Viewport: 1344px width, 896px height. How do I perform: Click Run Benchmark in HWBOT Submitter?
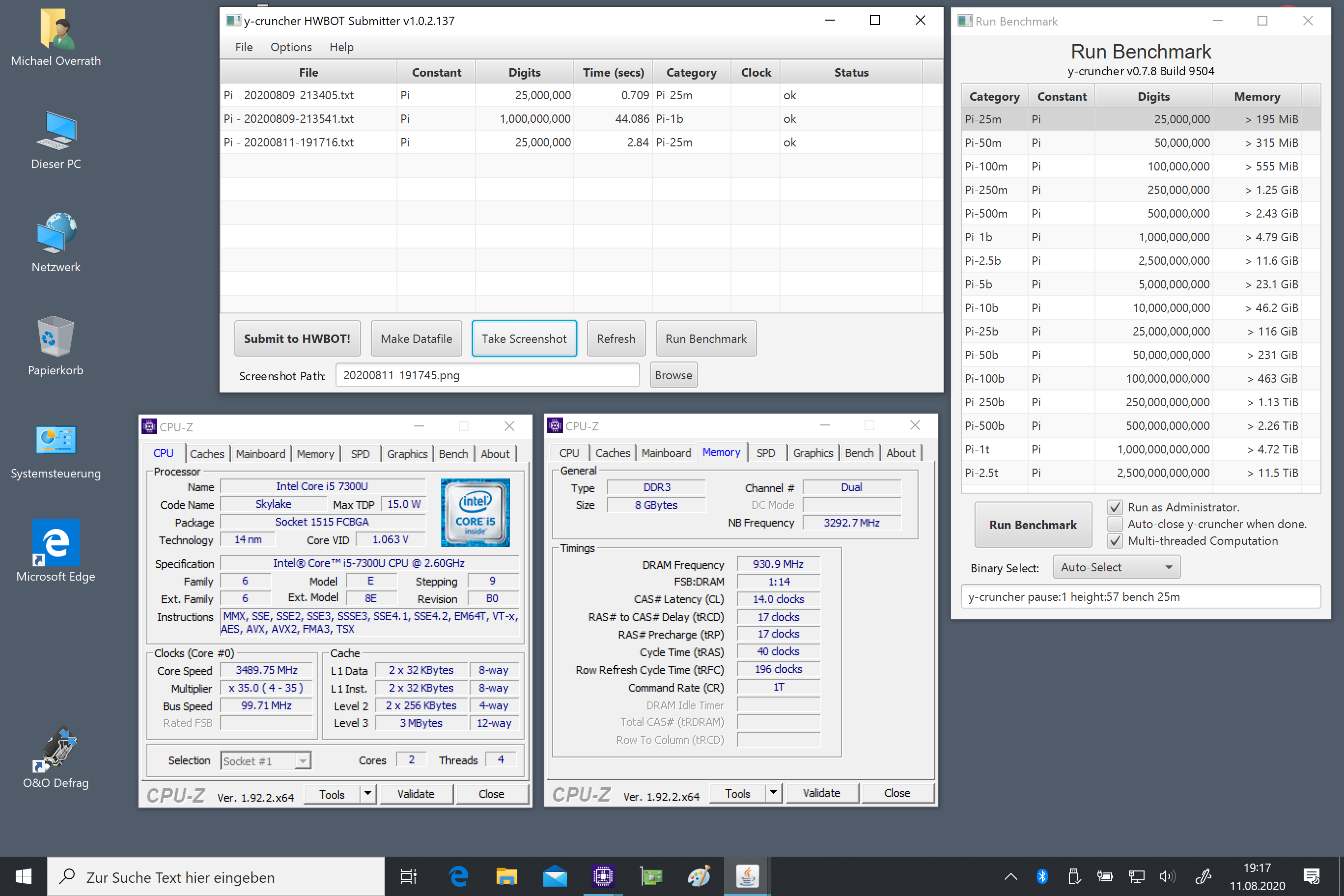pos(706,338)
